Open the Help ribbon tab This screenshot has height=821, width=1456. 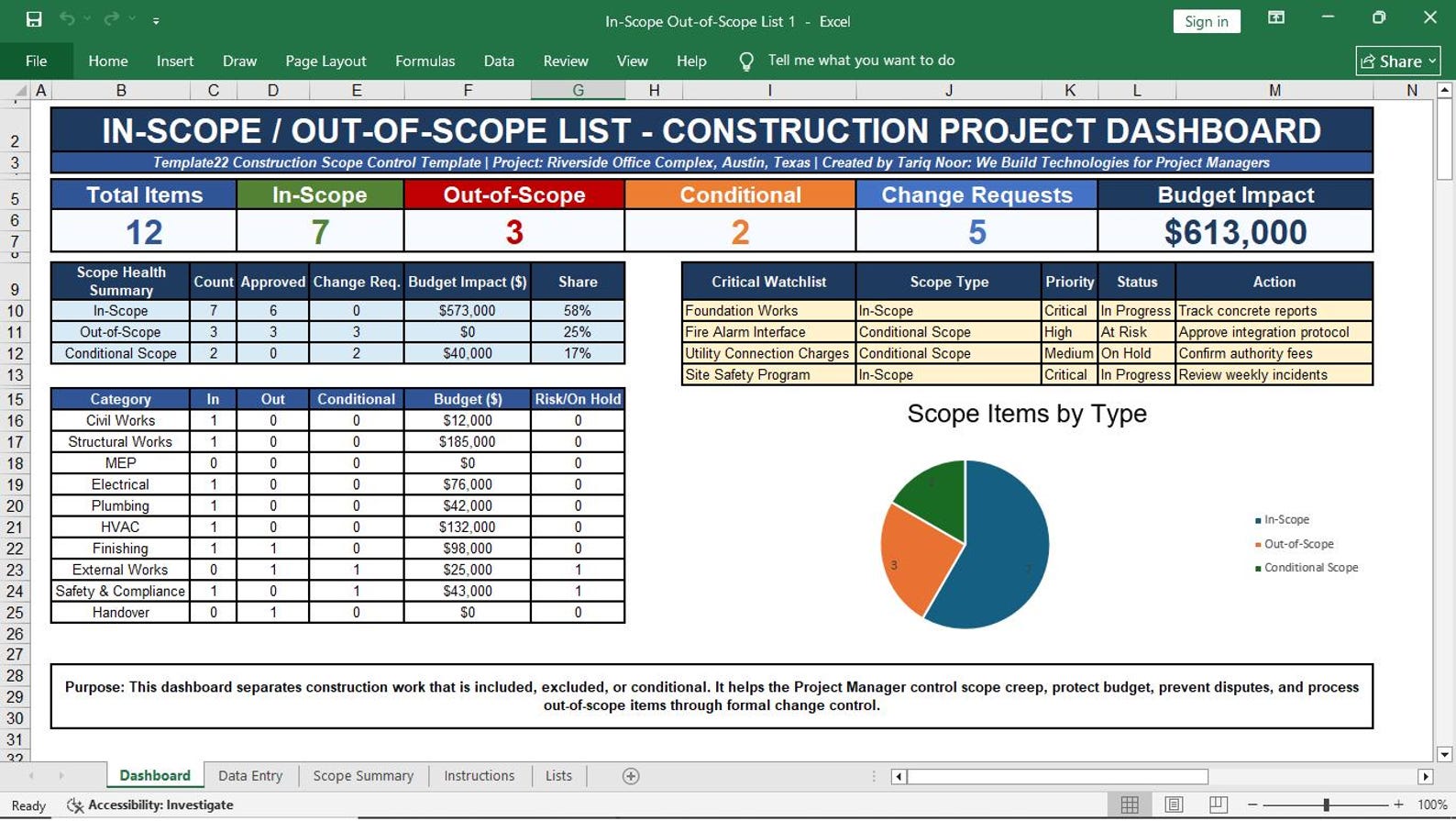691,61
